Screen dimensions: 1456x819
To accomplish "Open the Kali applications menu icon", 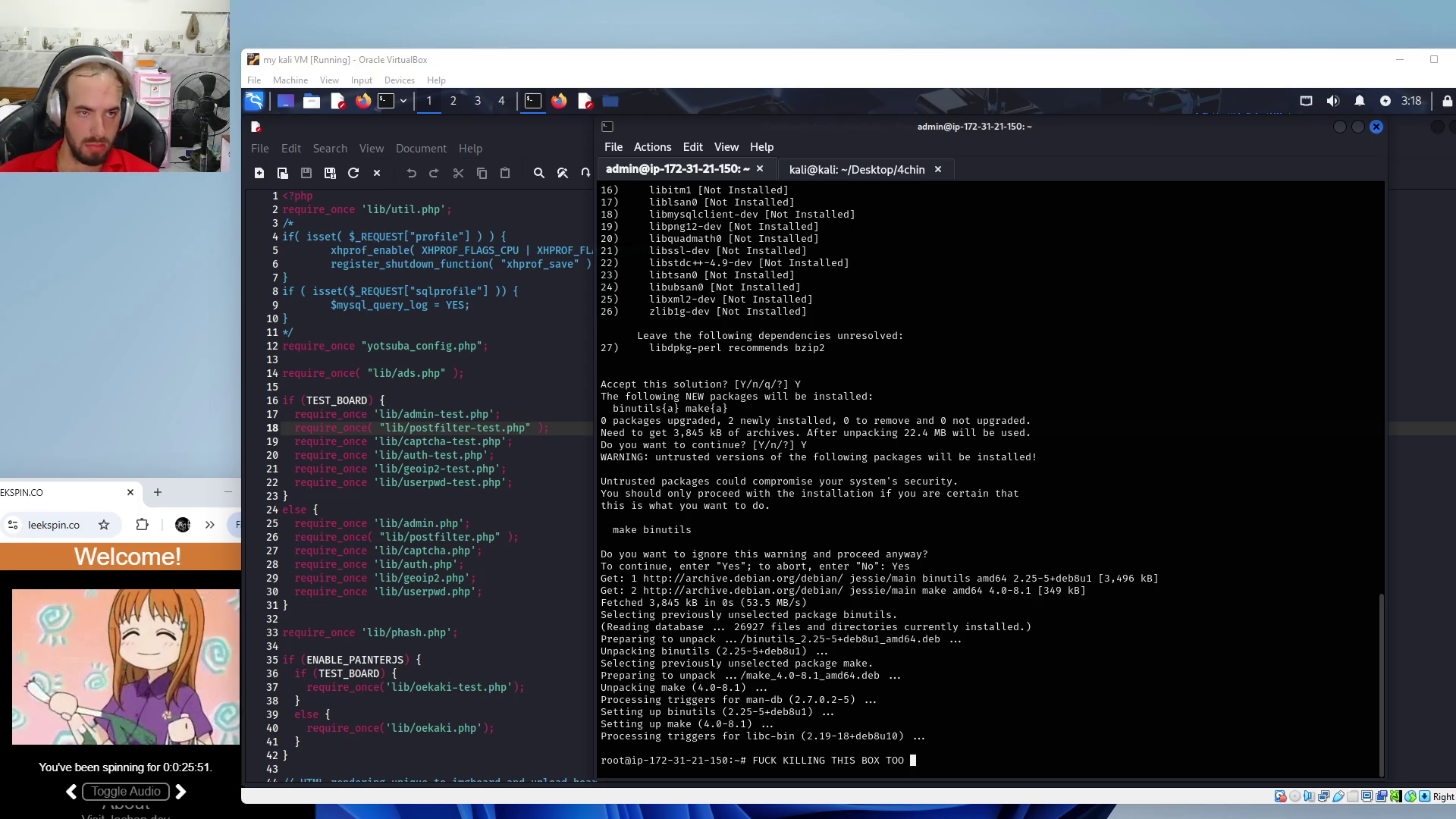I will click(x=254, y=101).
